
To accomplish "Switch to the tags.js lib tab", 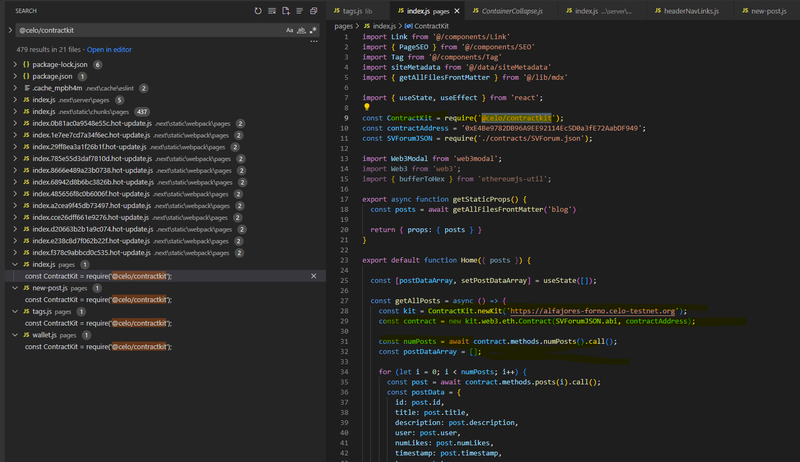I will coord(357,11).
